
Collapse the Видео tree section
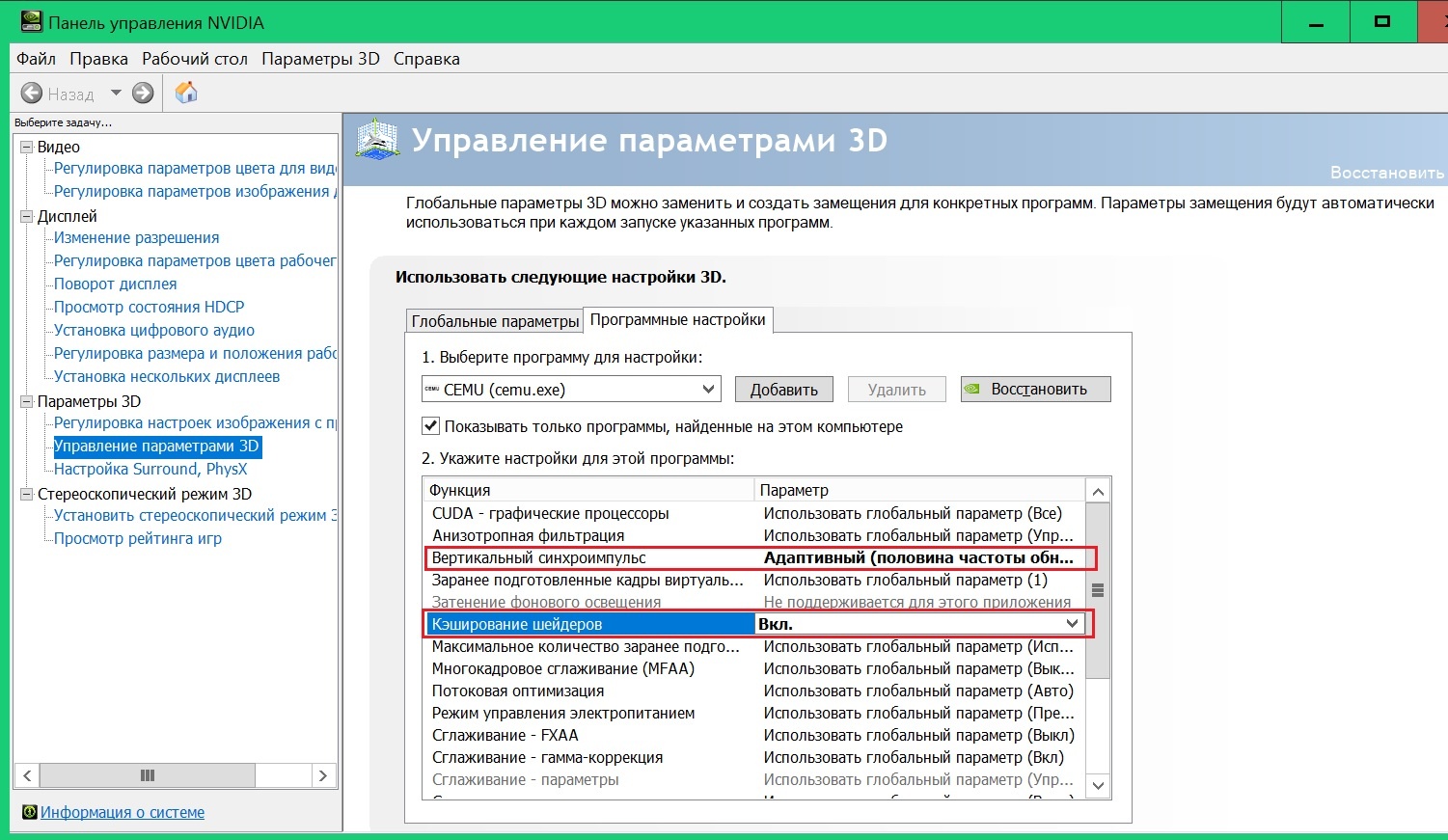27,147
